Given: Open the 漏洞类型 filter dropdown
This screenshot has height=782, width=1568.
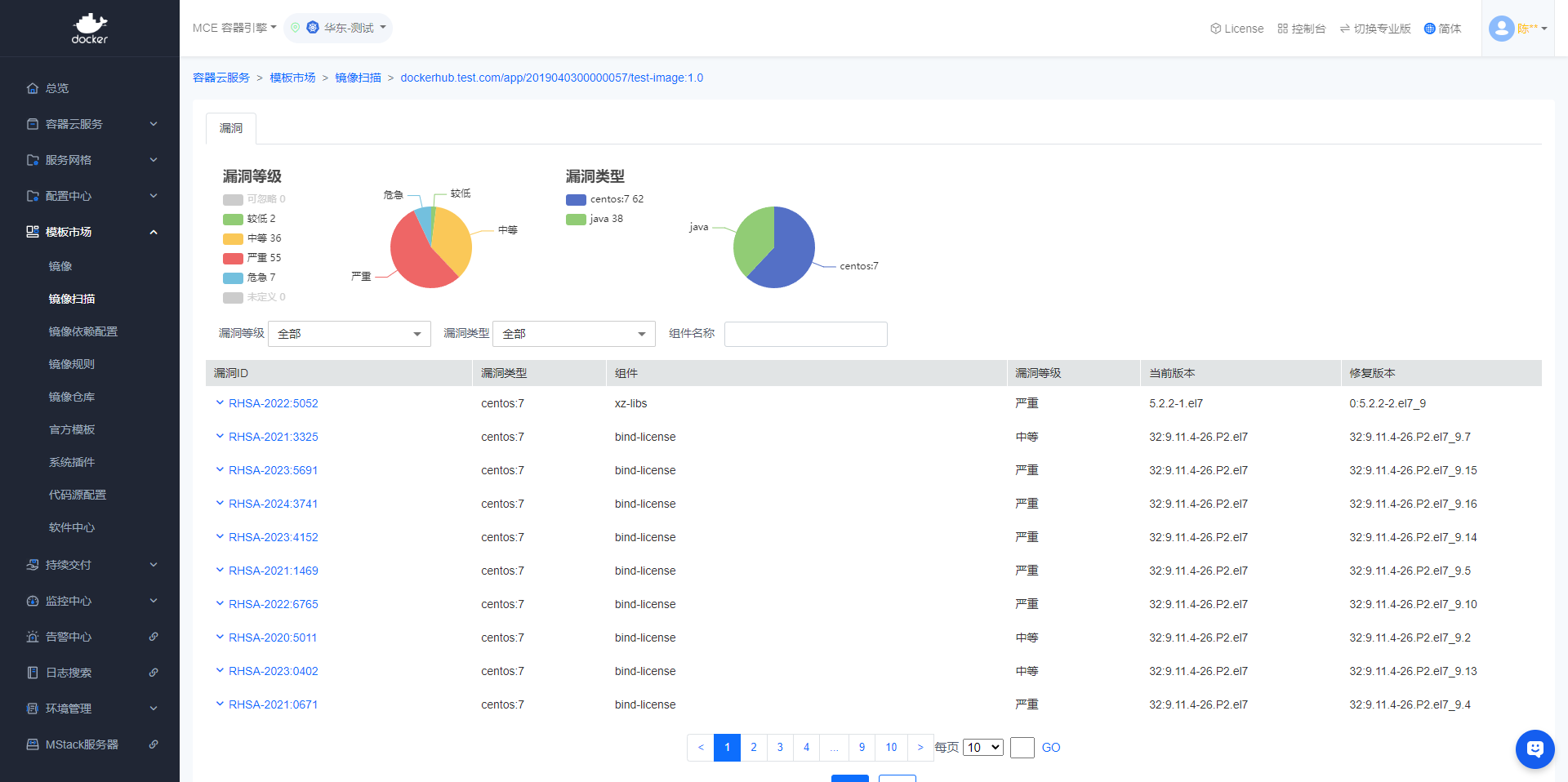Looking at the screenshot, I should click(573, 334).
